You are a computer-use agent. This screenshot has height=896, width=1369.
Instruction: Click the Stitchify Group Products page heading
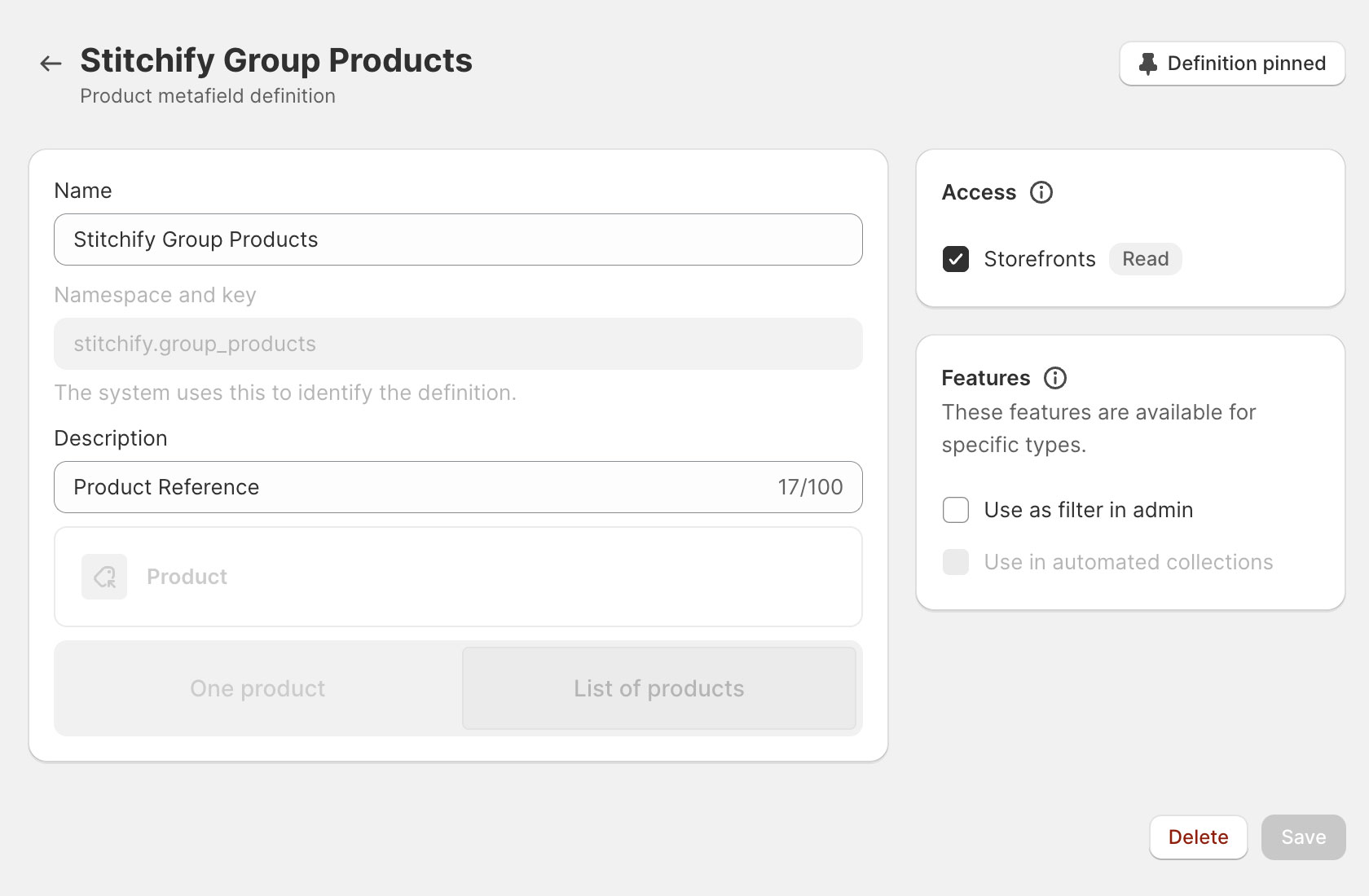tap(276, 60)
